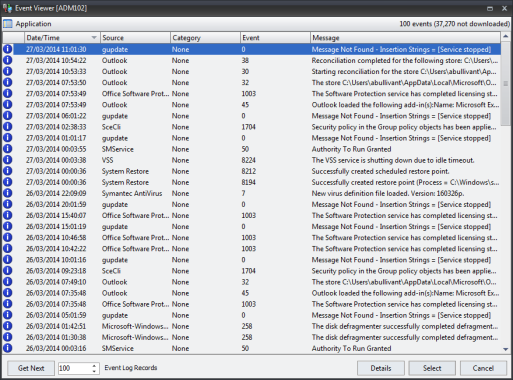Image resolution: width=513 pixels, height=380 pixels.
Task: Maximize the Event Viewer window
Action: pos(490,8)
